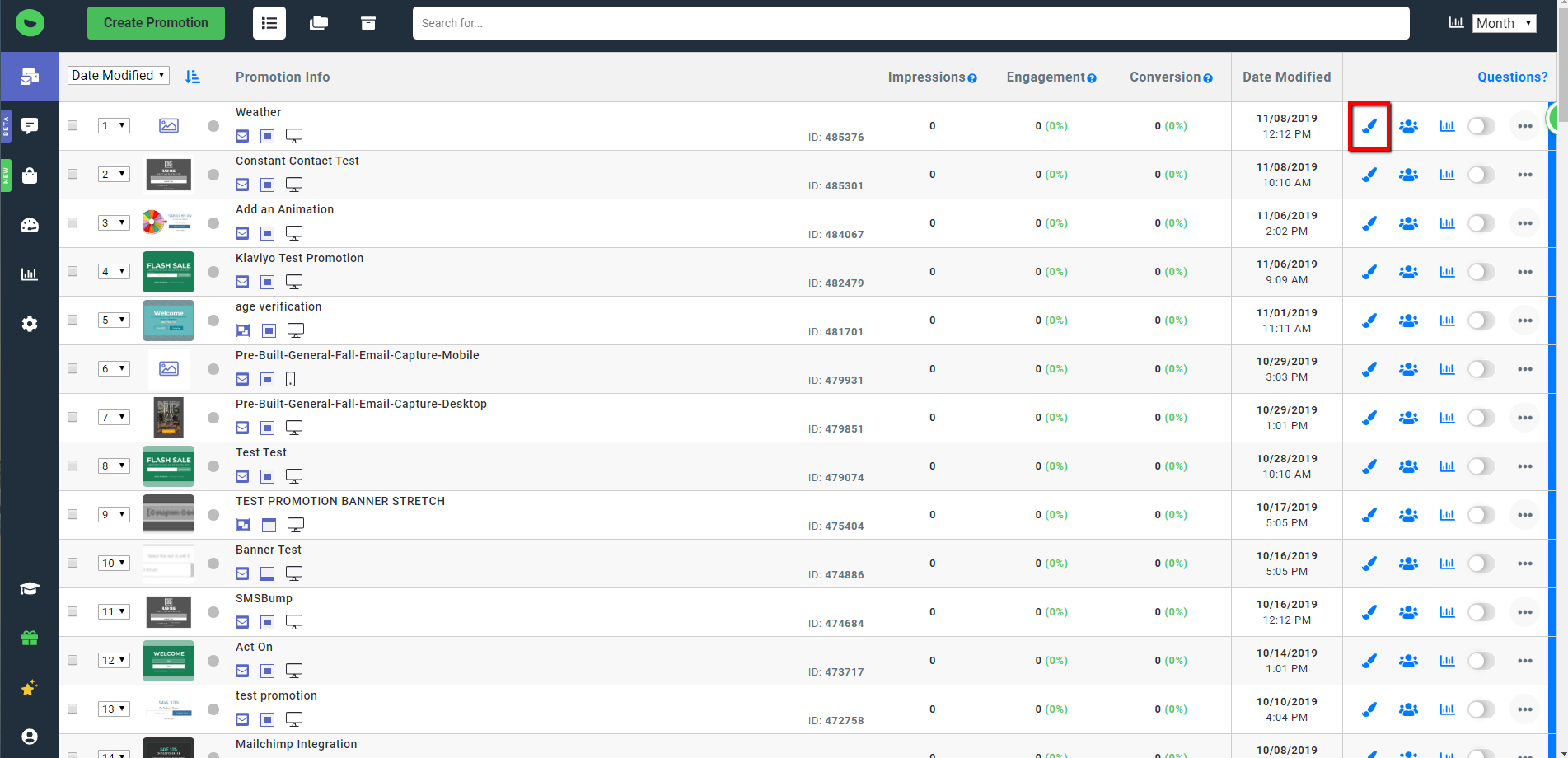The height and width of the screenshot is (758, 1568).
Task: Click the archive box icon in top bar
Action: (x=368, y=23)
